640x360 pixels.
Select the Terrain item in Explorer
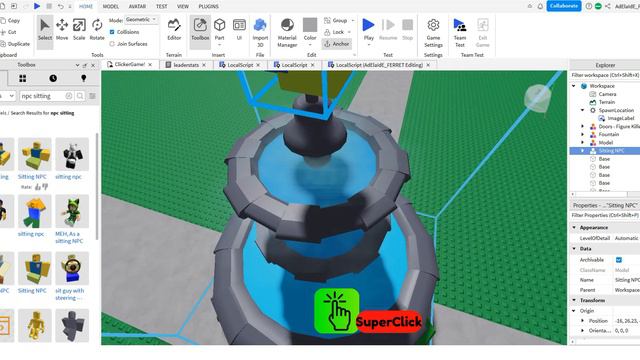coord(607,102)
